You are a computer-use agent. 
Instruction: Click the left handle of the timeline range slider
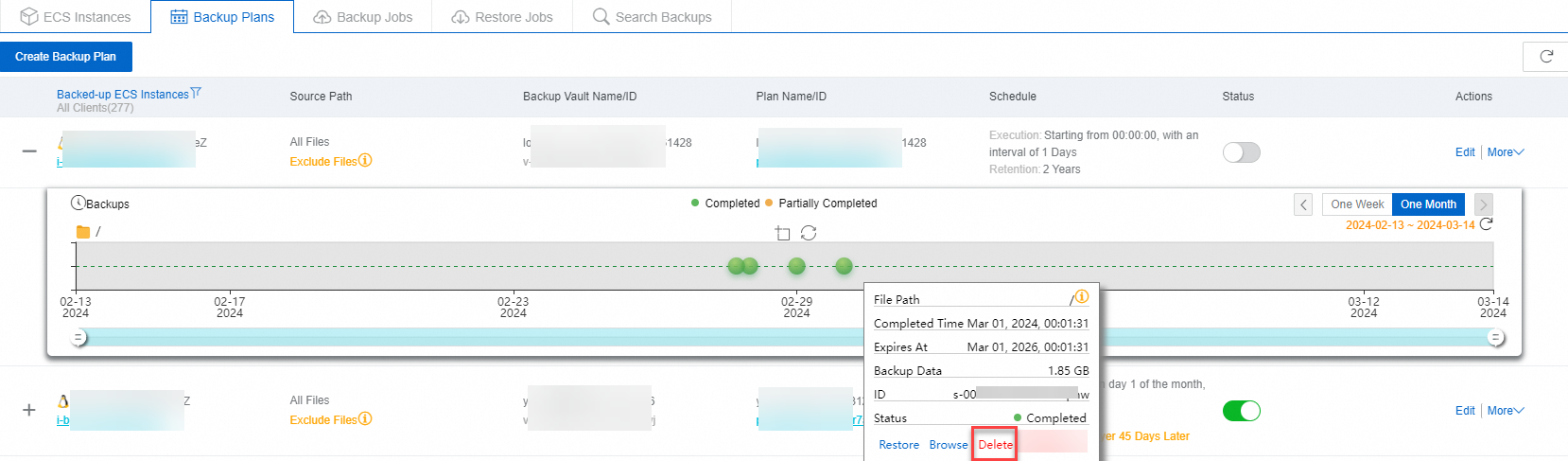79,338
